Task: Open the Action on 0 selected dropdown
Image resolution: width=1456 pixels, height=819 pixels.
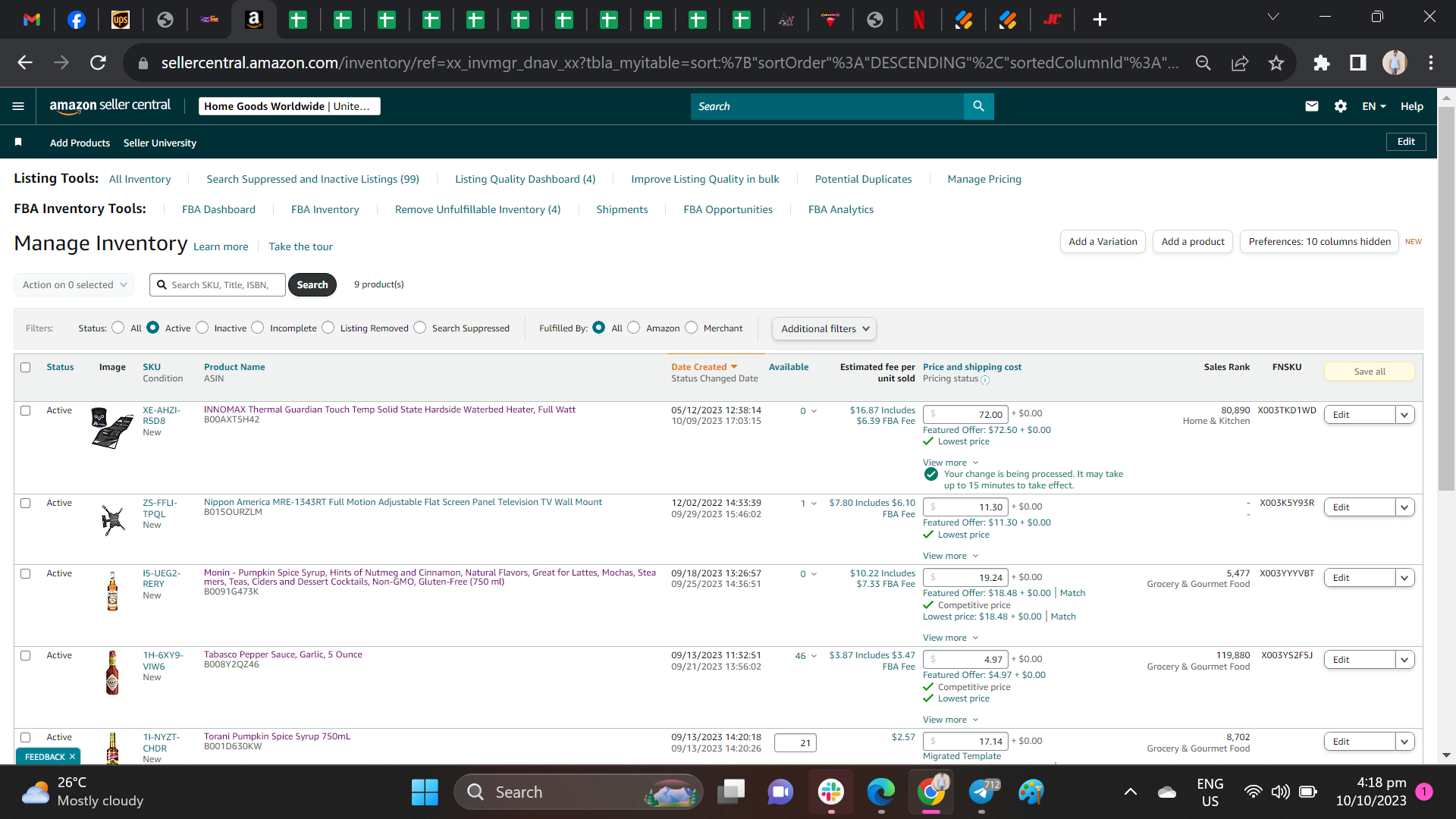Action: coord(74,285)
